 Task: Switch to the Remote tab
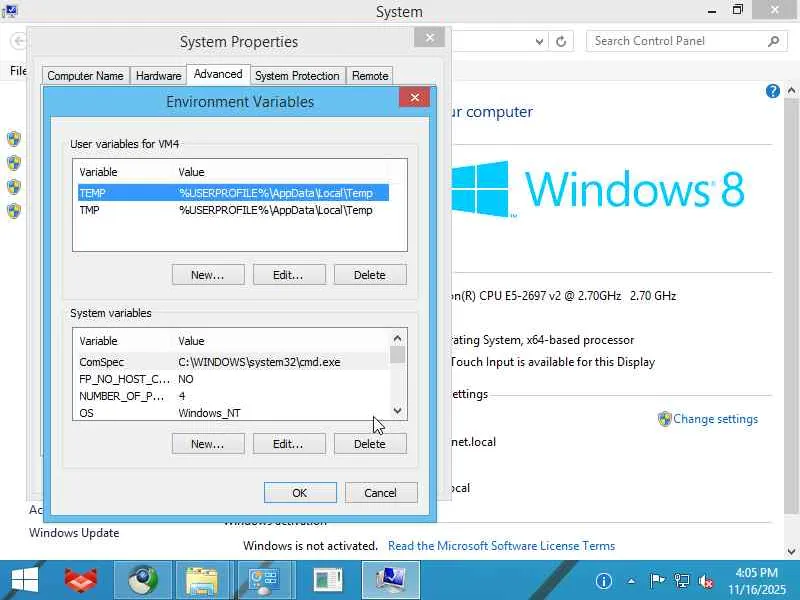click(370, 76)
